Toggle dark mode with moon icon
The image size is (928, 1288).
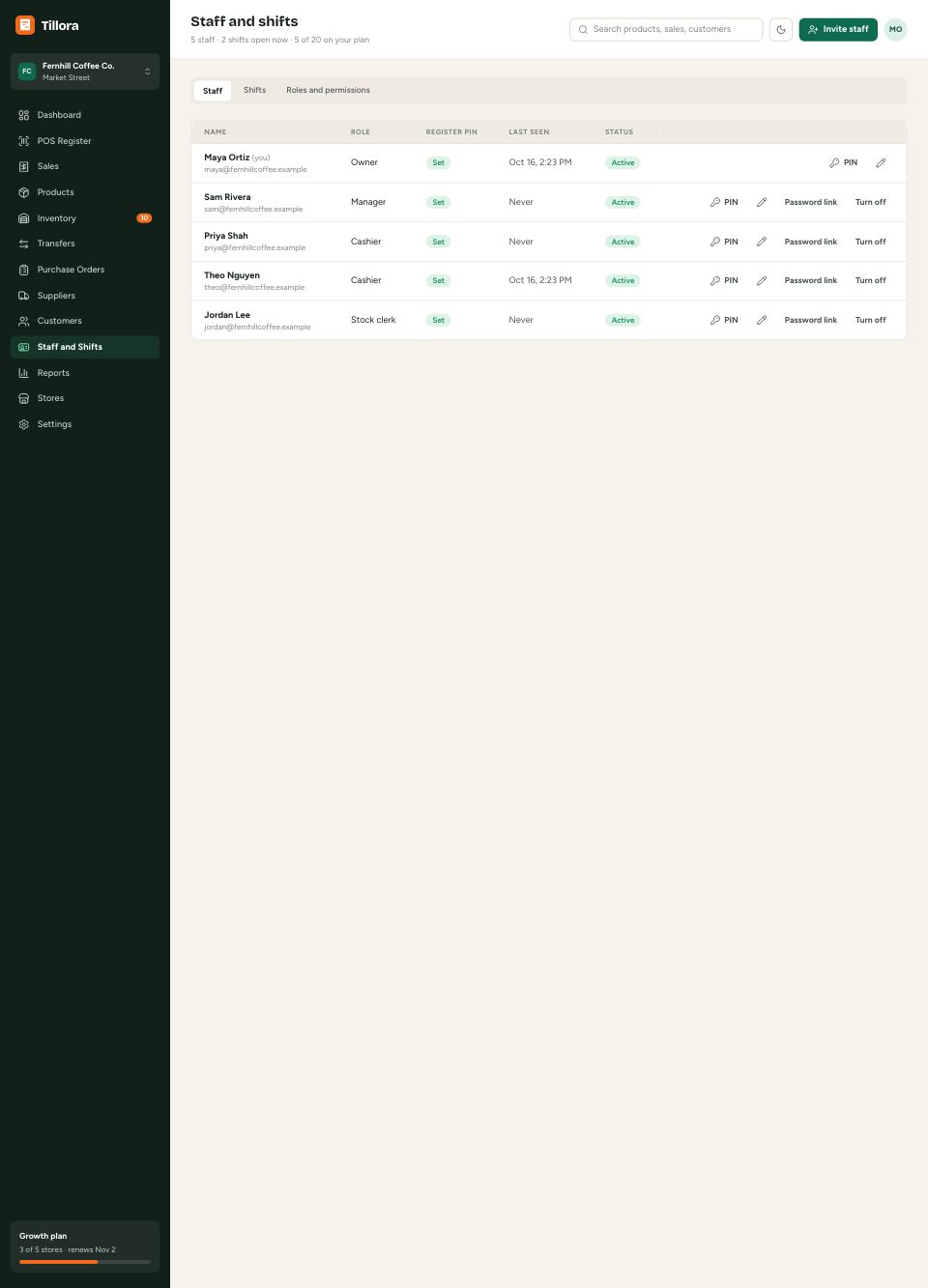pyautogui.click(x=781, y=30)
